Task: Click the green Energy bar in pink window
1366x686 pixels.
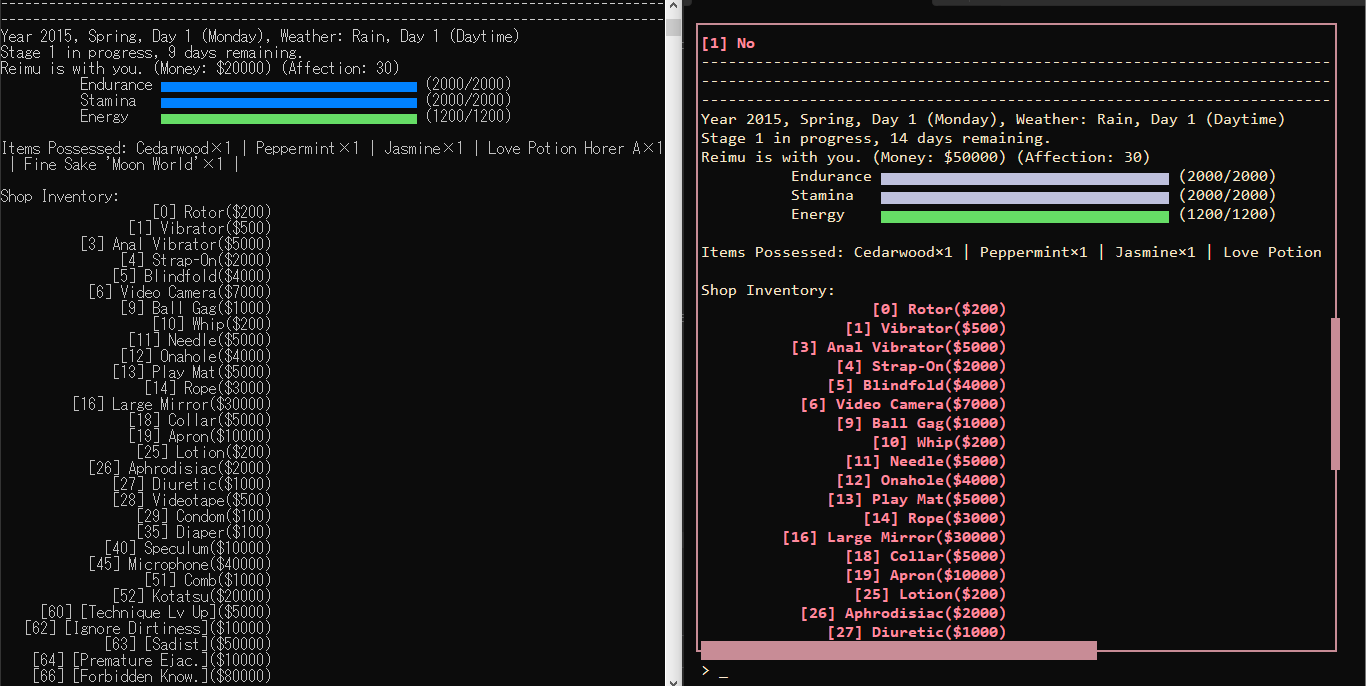Action: pos(1025,216)
